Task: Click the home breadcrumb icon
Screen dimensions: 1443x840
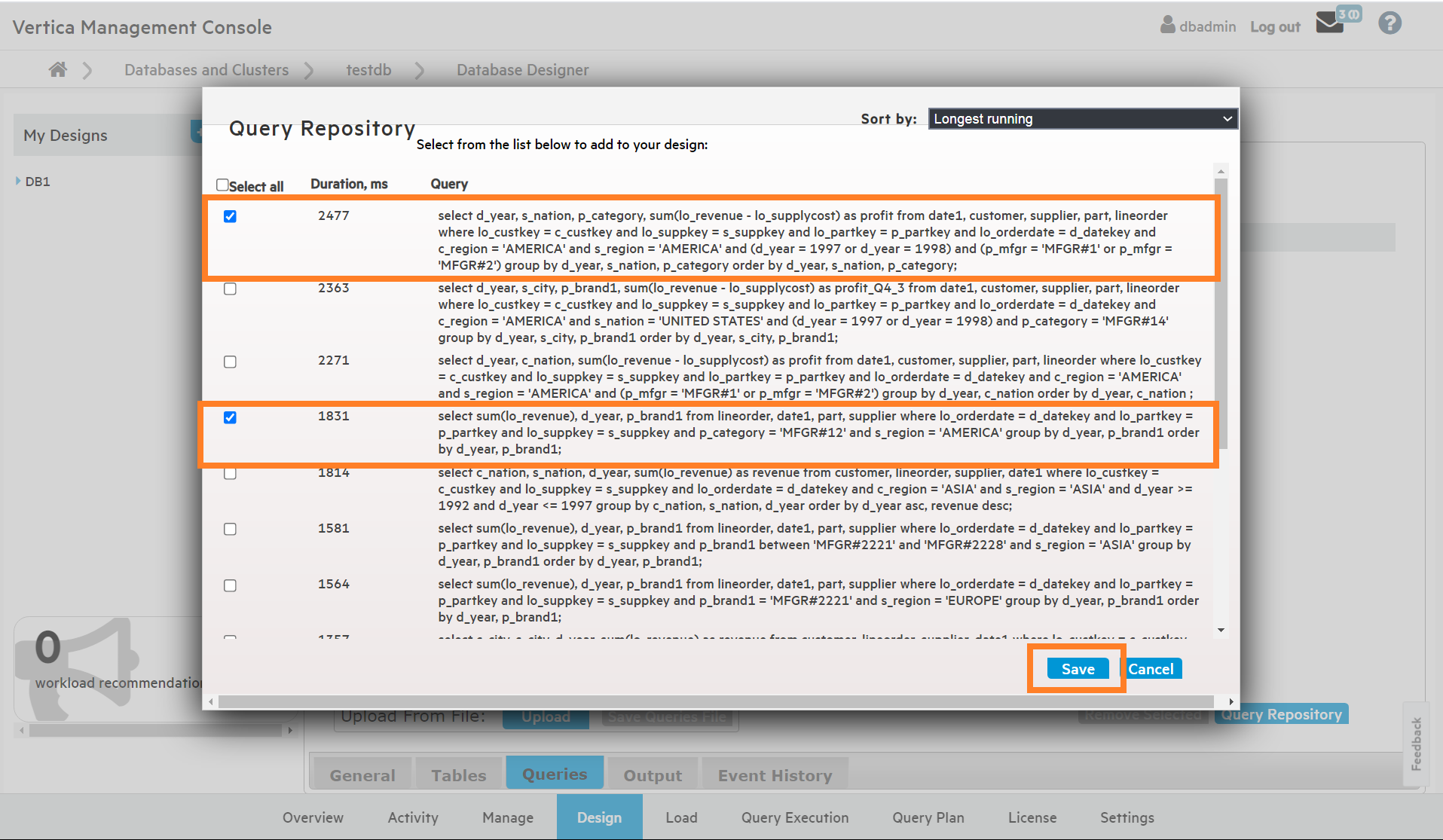Action: point(58,70)
